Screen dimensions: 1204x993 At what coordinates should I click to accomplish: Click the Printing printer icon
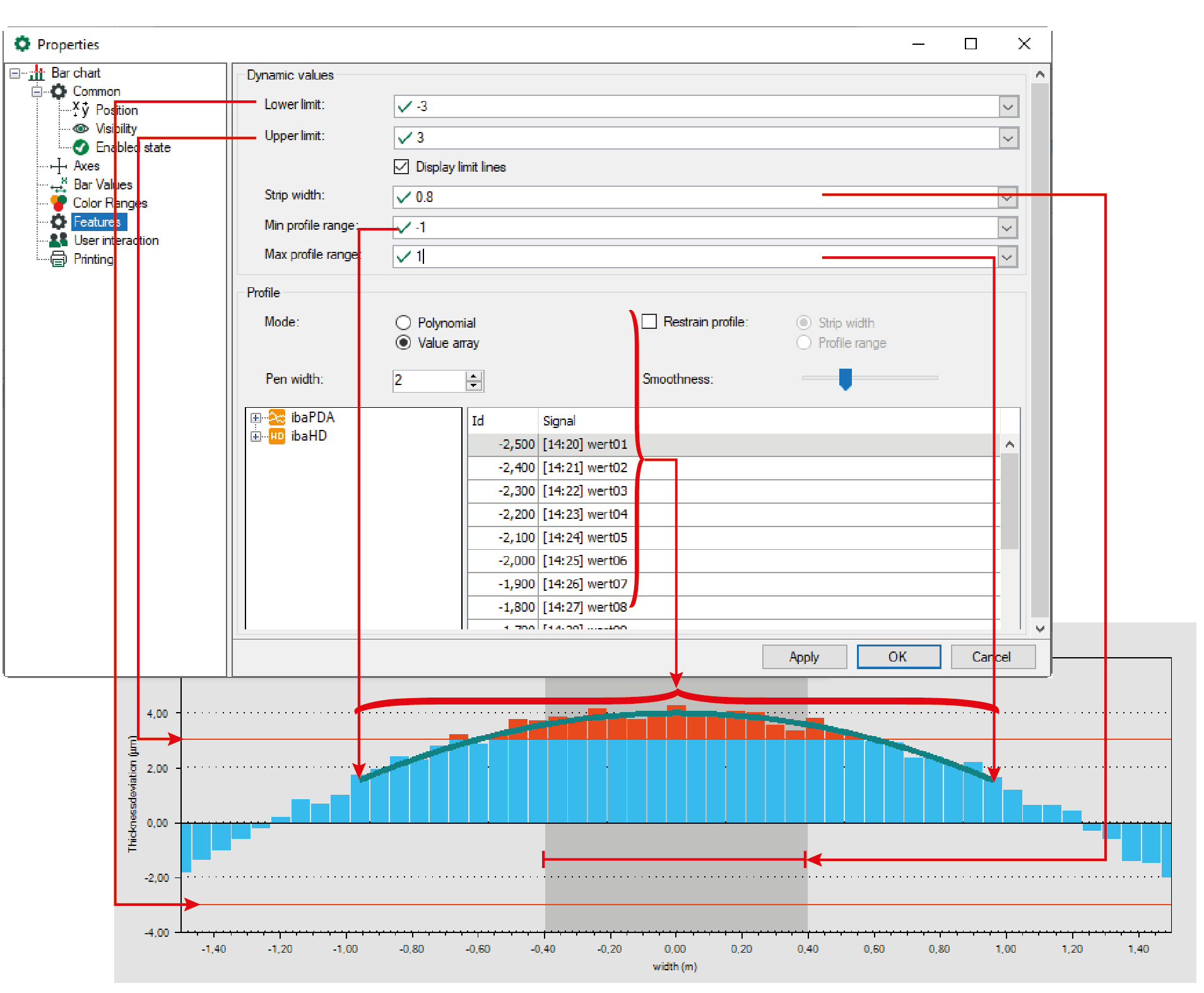pos(58,259)
